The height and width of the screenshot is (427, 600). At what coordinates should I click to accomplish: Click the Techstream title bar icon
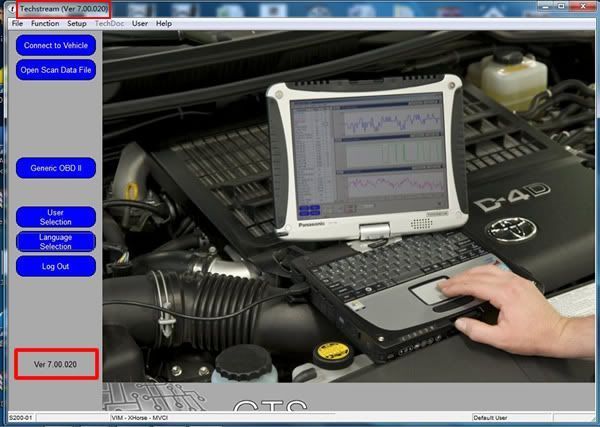(12, 9)
